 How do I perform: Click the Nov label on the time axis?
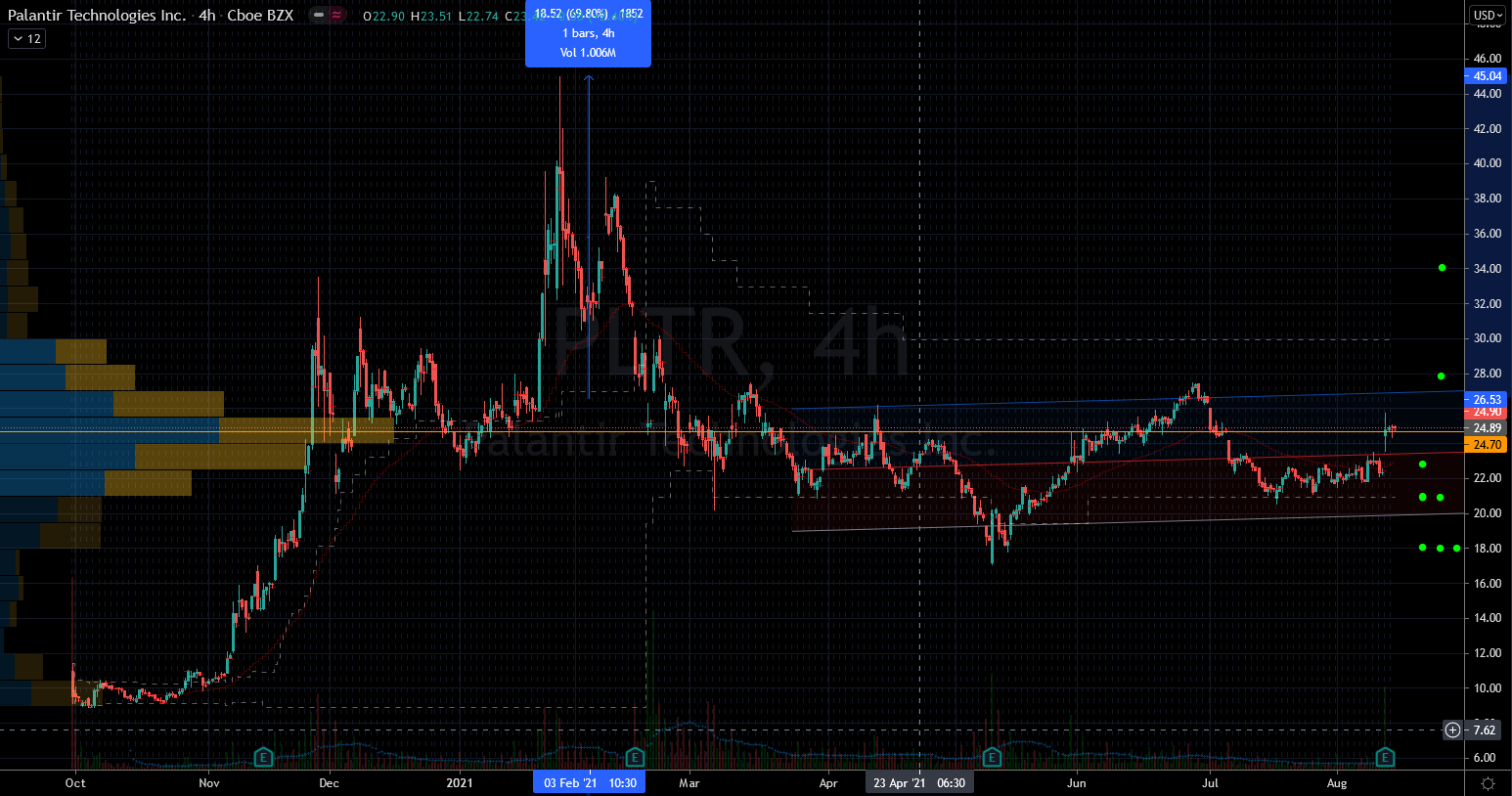point(209,783)
